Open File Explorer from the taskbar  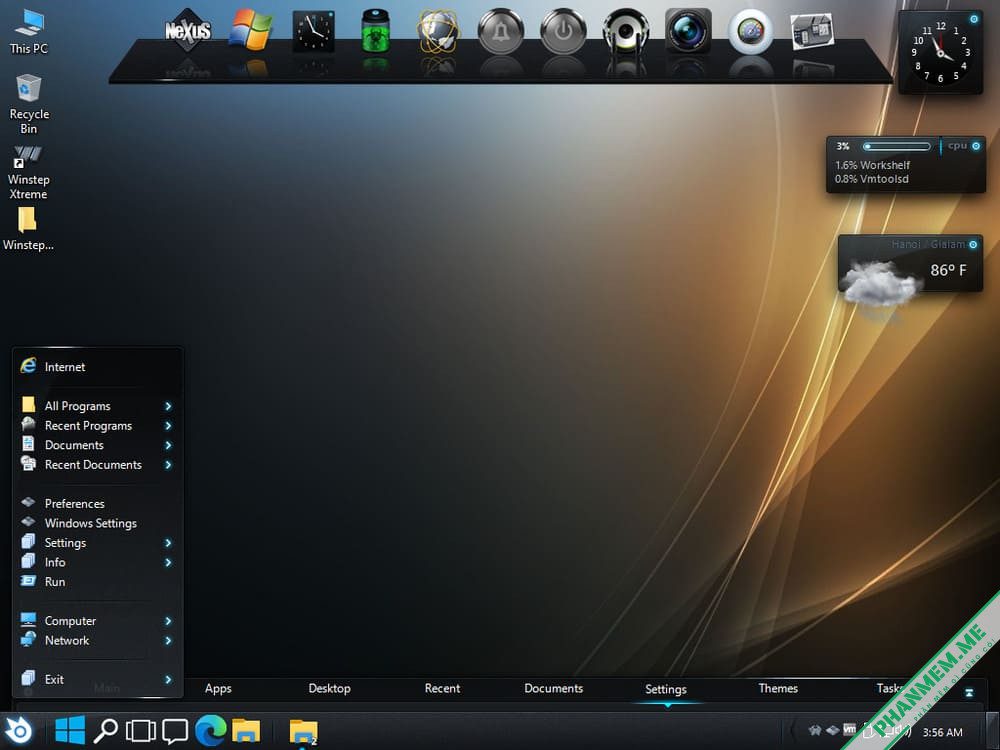point(246,731)
